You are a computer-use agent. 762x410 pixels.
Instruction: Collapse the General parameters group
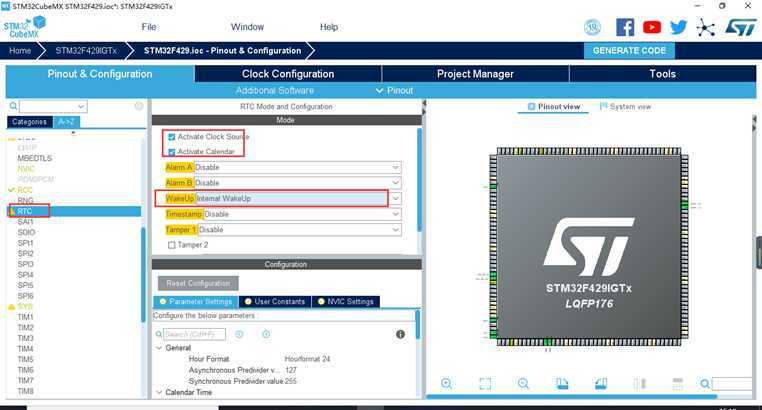pos(159,348)
